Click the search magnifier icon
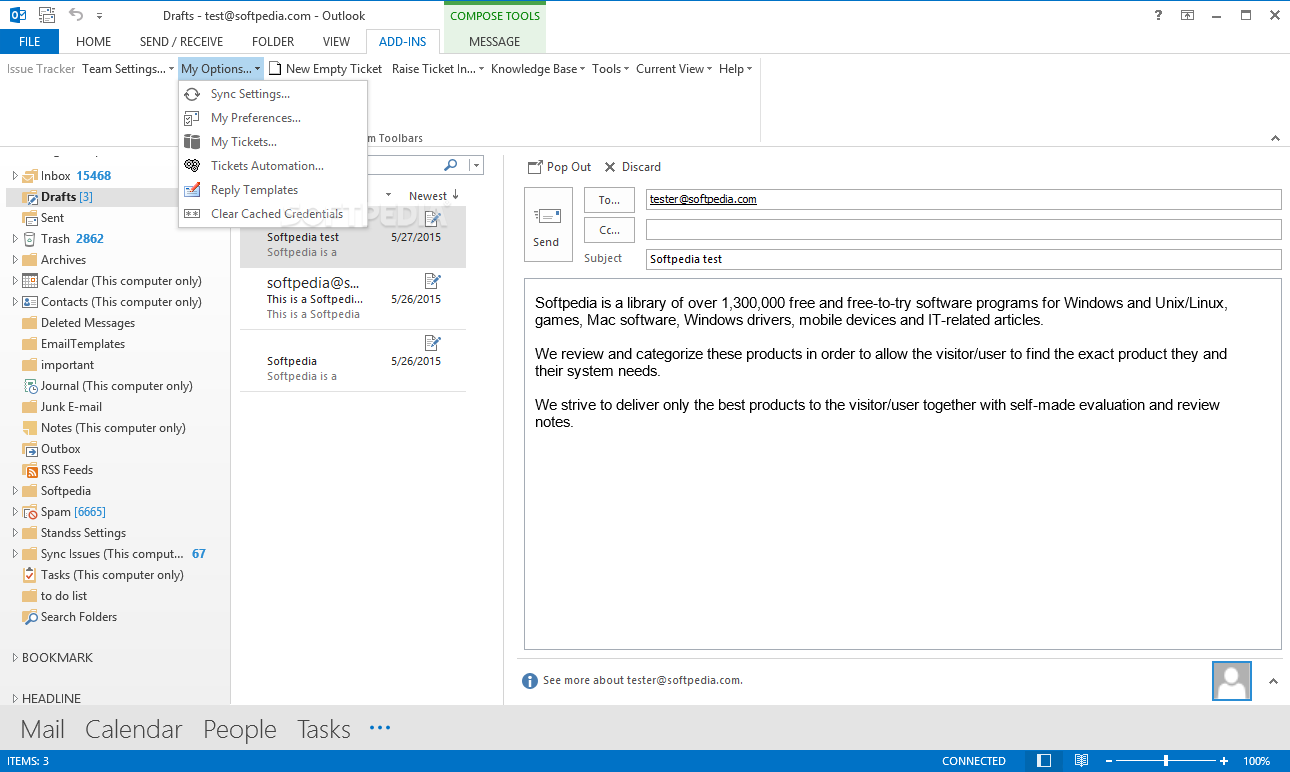Image resolution: width=1290 pixels, height=772 pixels. (451, 165)
